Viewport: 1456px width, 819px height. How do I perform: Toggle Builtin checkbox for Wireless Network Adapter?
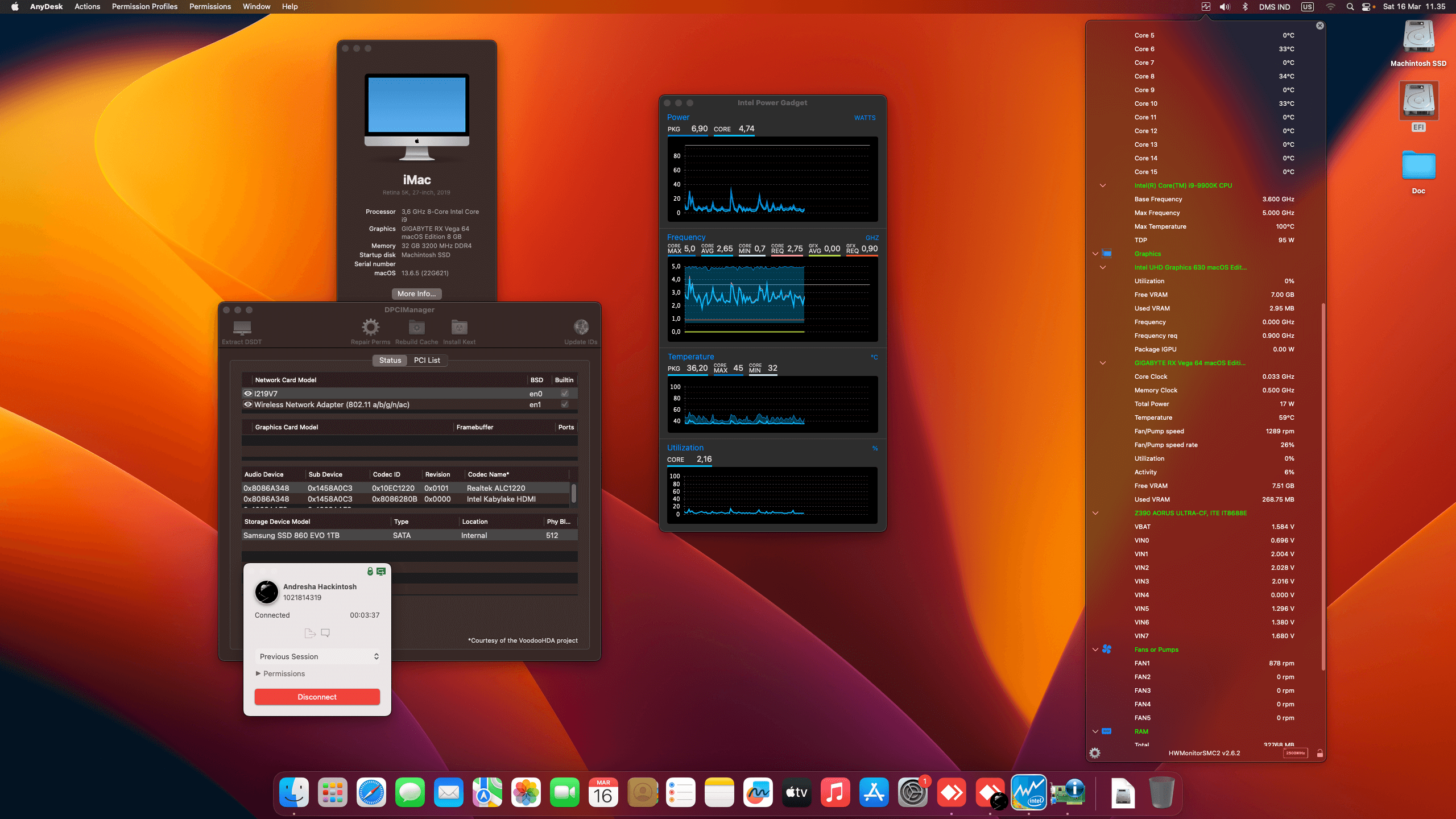[x=564, y=404]
